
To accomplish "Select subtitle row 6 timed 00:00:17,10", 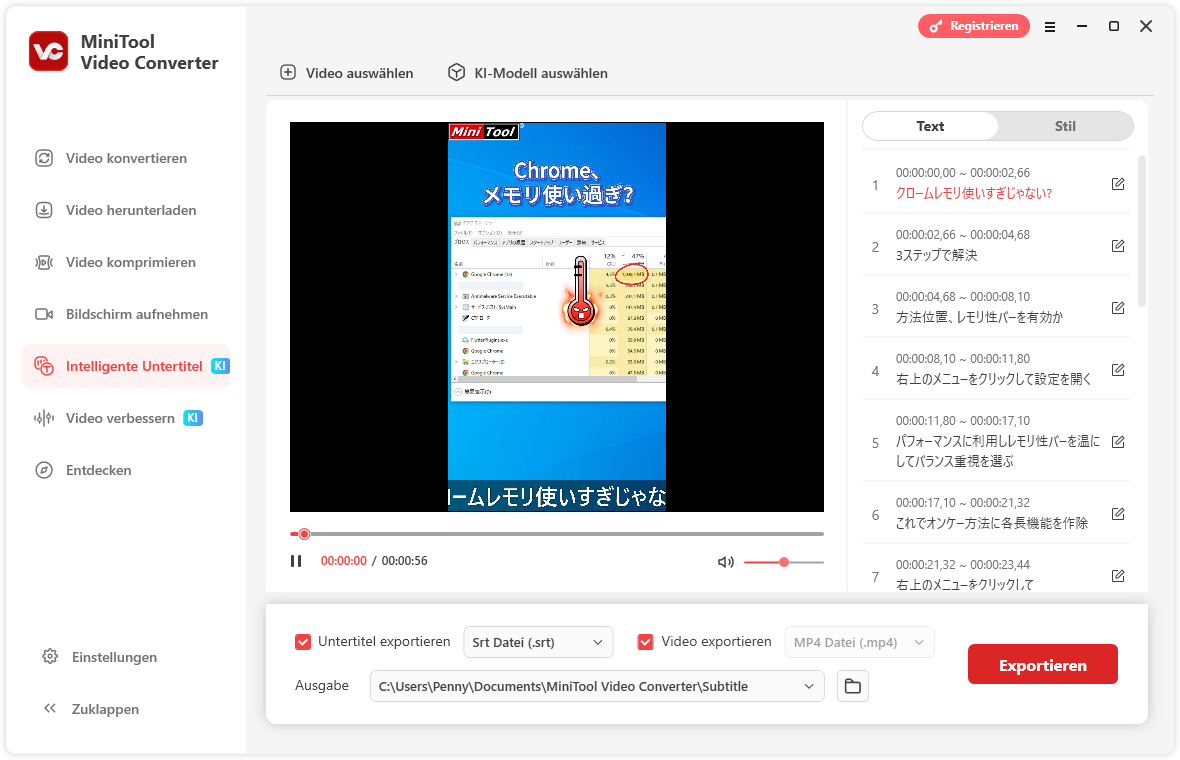I will point(996,513).
